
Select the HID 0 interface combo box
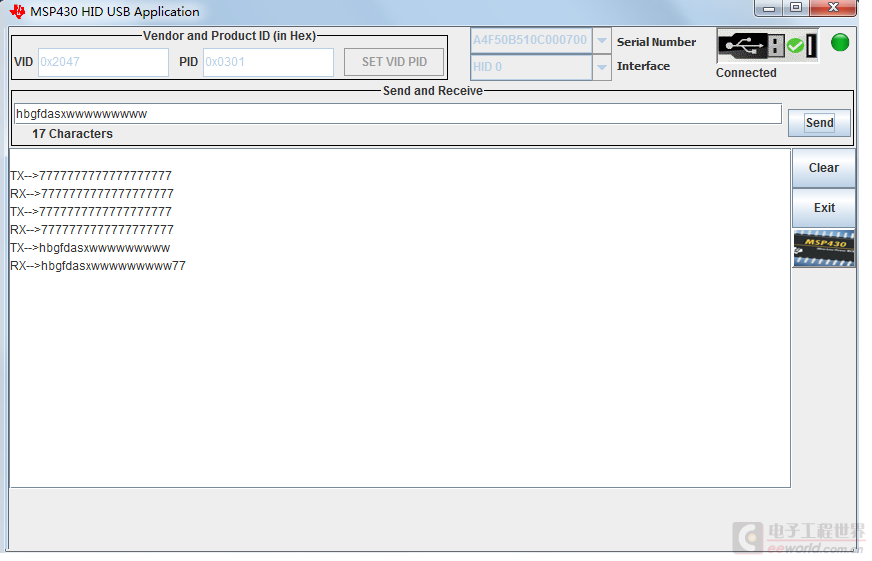click(x=531, y=67)
